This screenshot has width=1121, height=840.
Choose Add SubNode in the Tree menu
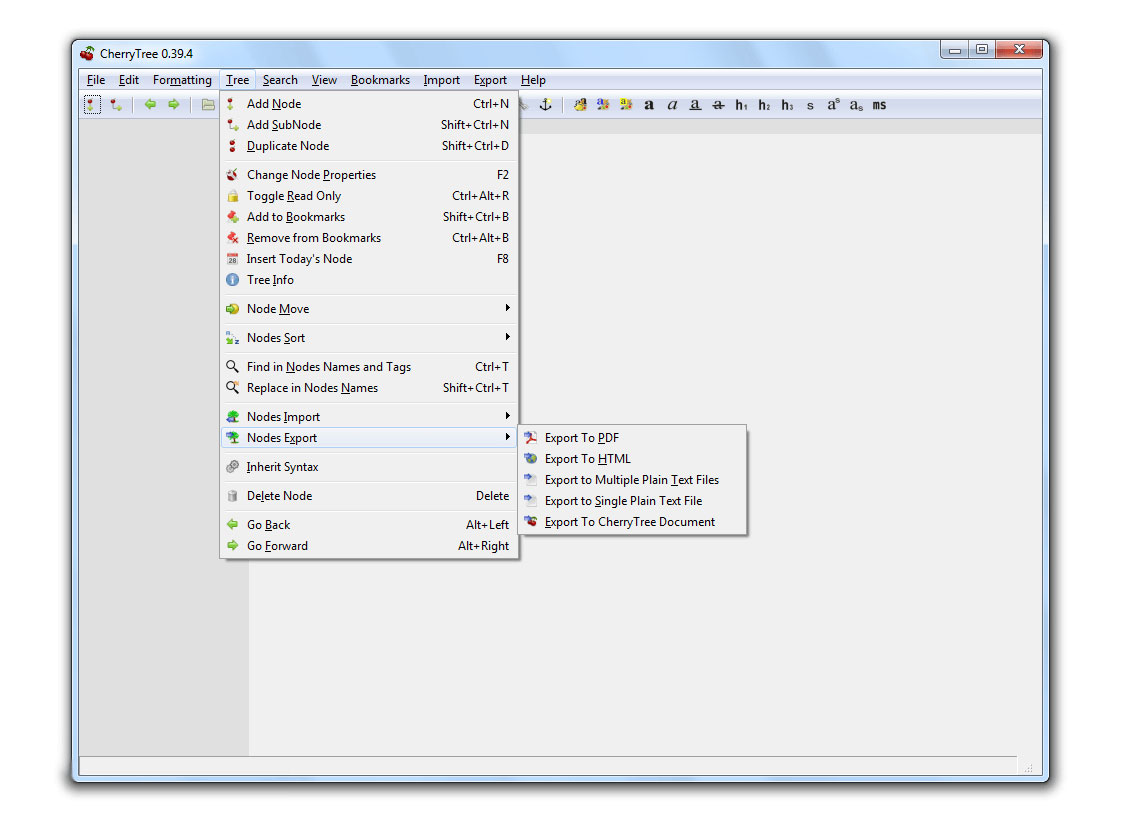pyautogui.click(x=369, y=124)
